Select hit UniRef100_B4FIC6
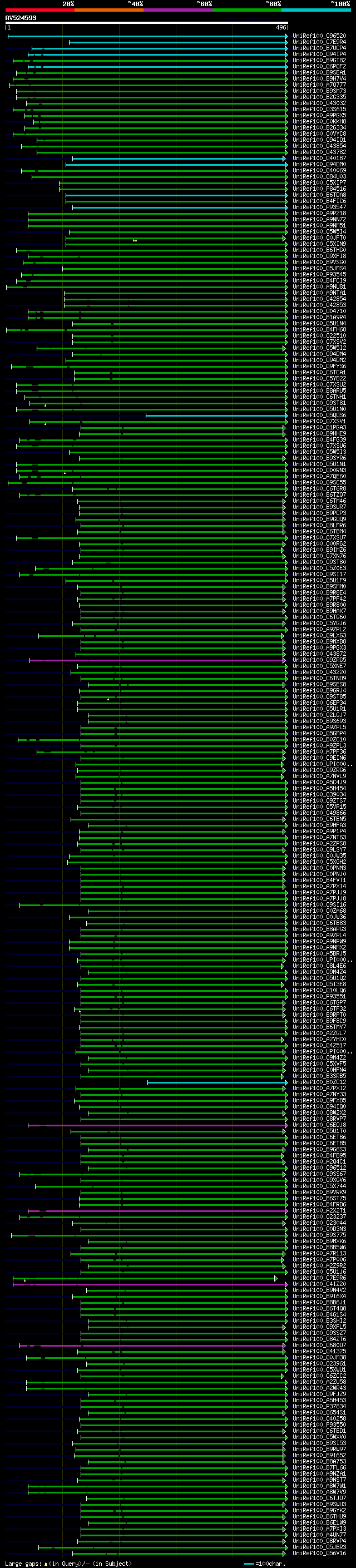 (x=319, y=201)
